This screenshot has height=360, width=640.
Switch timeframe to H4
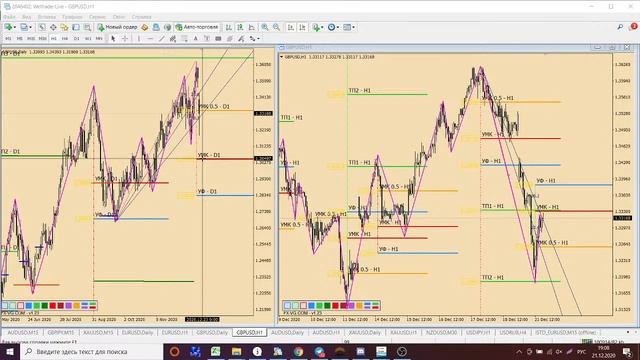point(65,39)
